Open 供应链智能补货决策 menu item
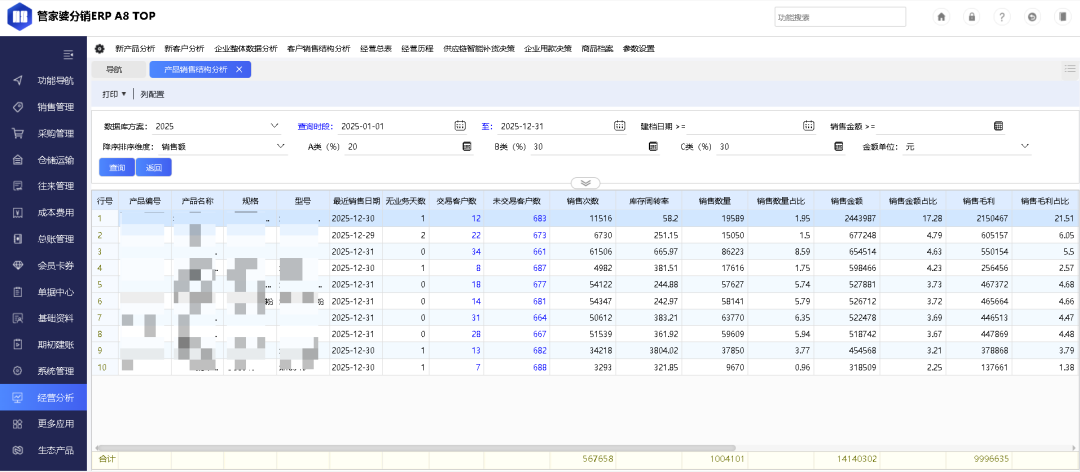Viewport: 1080px width, 472px height. click(479, 49)
